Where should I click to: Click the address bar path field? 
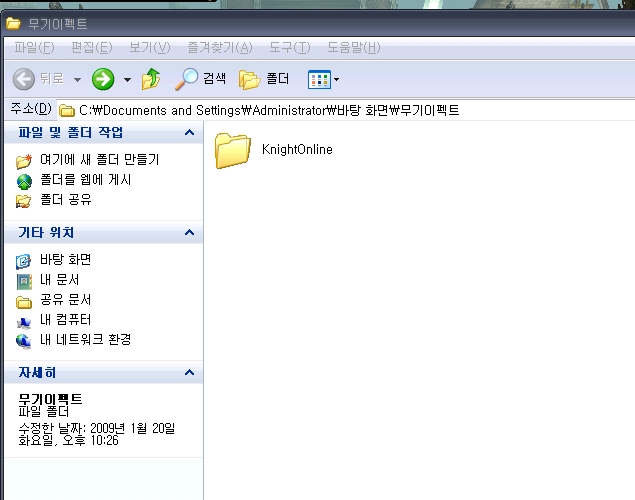coord(346,110)
